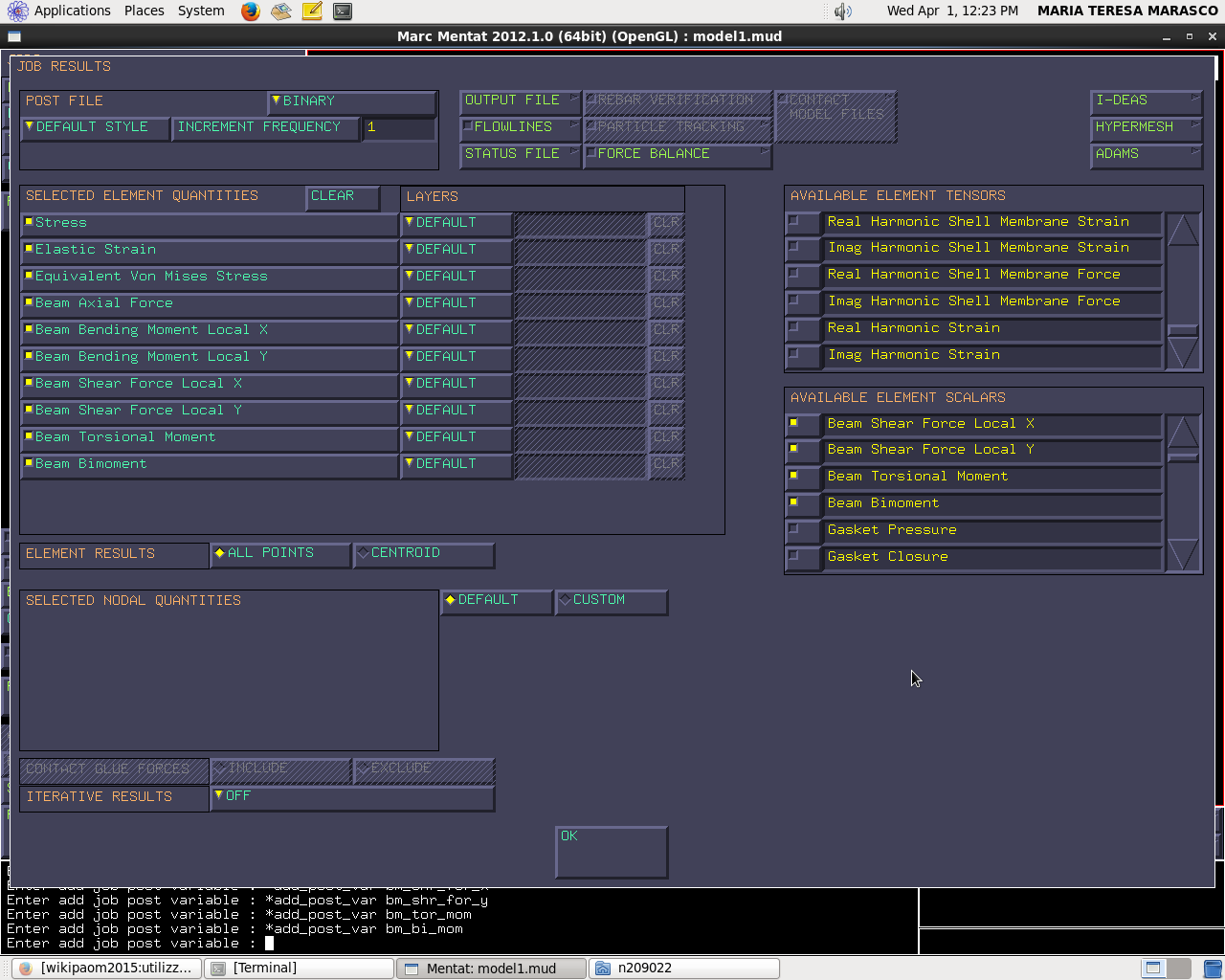
Task: Expand the STATUS FILE submenu
Action: pyautogui.click(x=521, y=154)
